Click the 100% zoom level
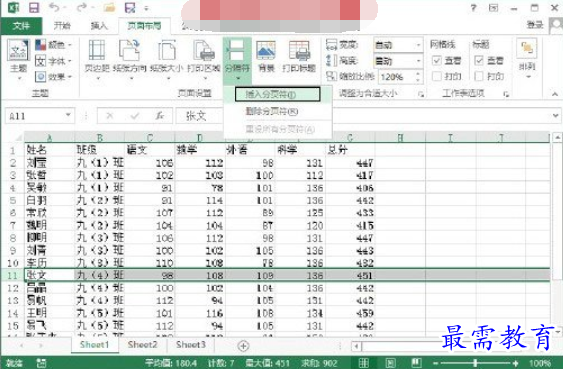Viewport: 563px width, 369px height. [x=540, y=363]
